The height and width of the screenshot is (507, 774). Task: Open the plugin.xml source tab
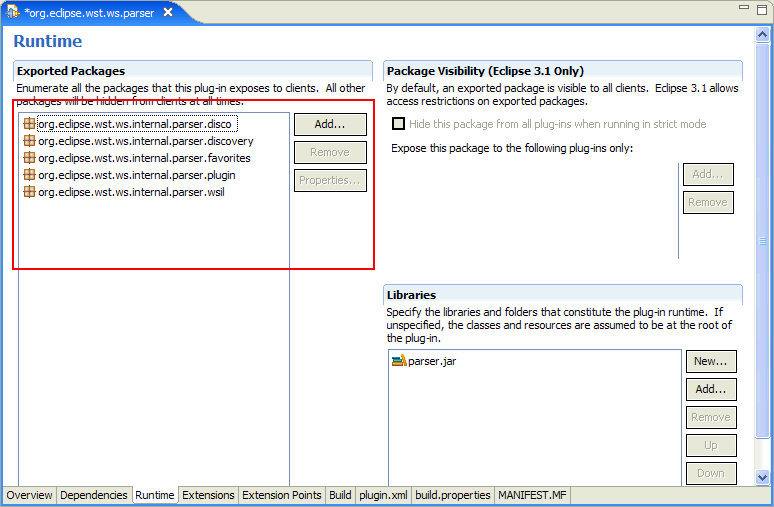pos(384,495)
